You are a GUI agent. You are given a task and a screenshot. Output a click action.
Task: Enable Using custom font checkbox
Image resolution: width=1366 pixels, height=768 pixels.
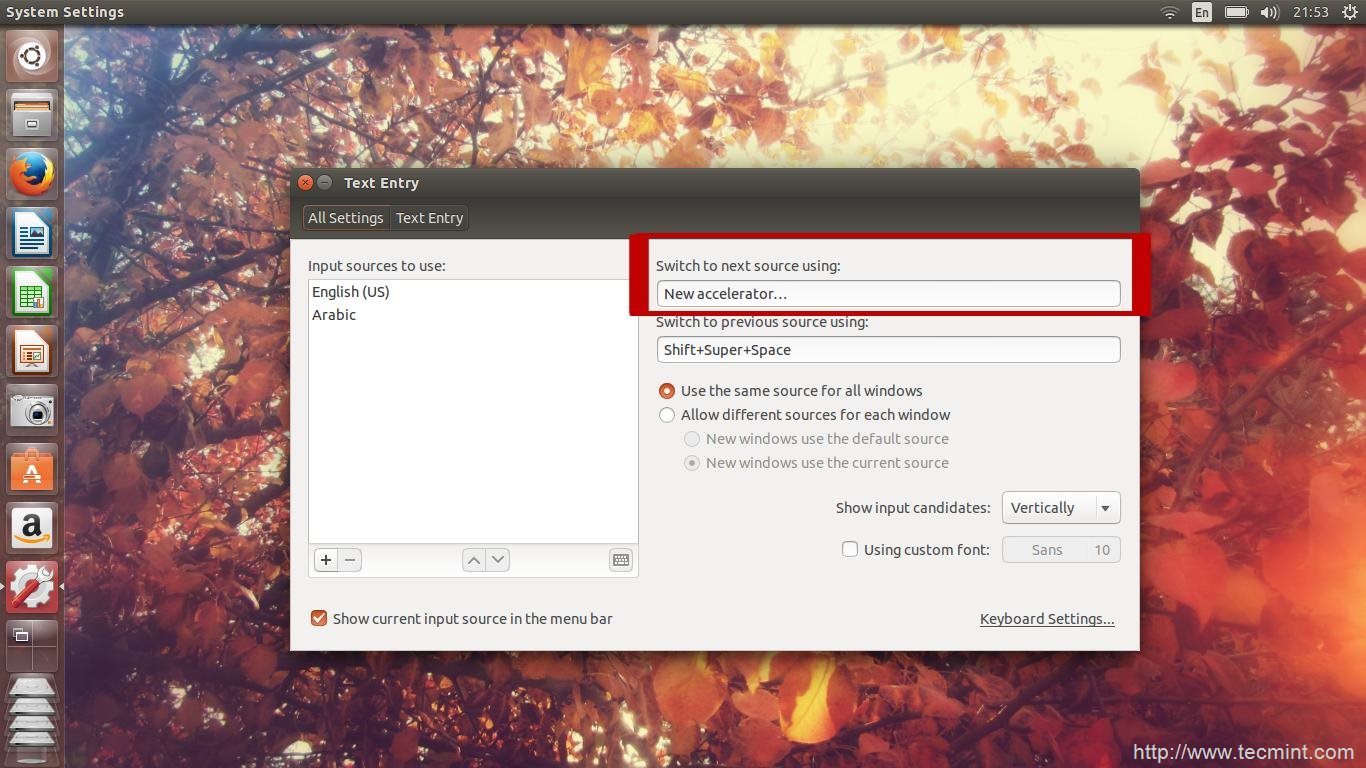point(850,549)
